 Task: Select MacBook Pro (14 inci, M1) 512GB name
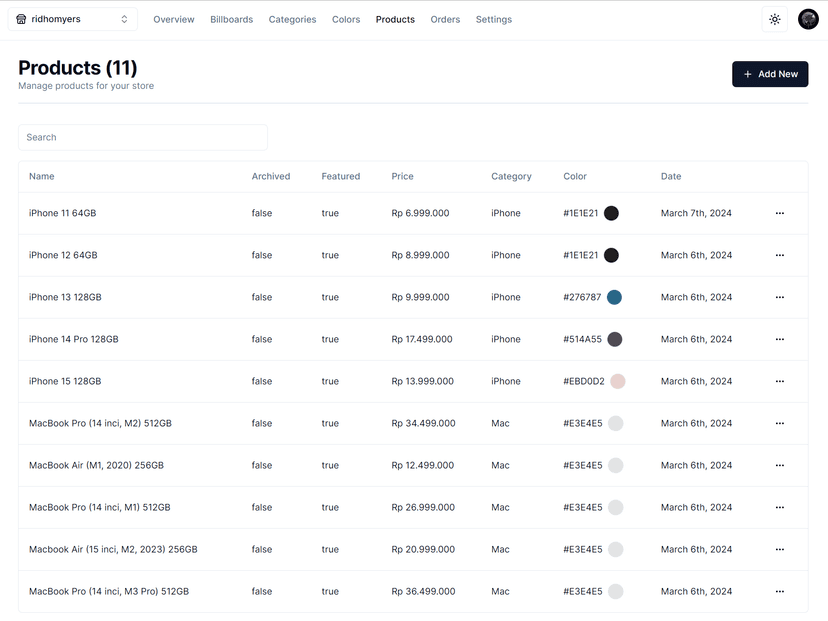click(x=100, y=507)
